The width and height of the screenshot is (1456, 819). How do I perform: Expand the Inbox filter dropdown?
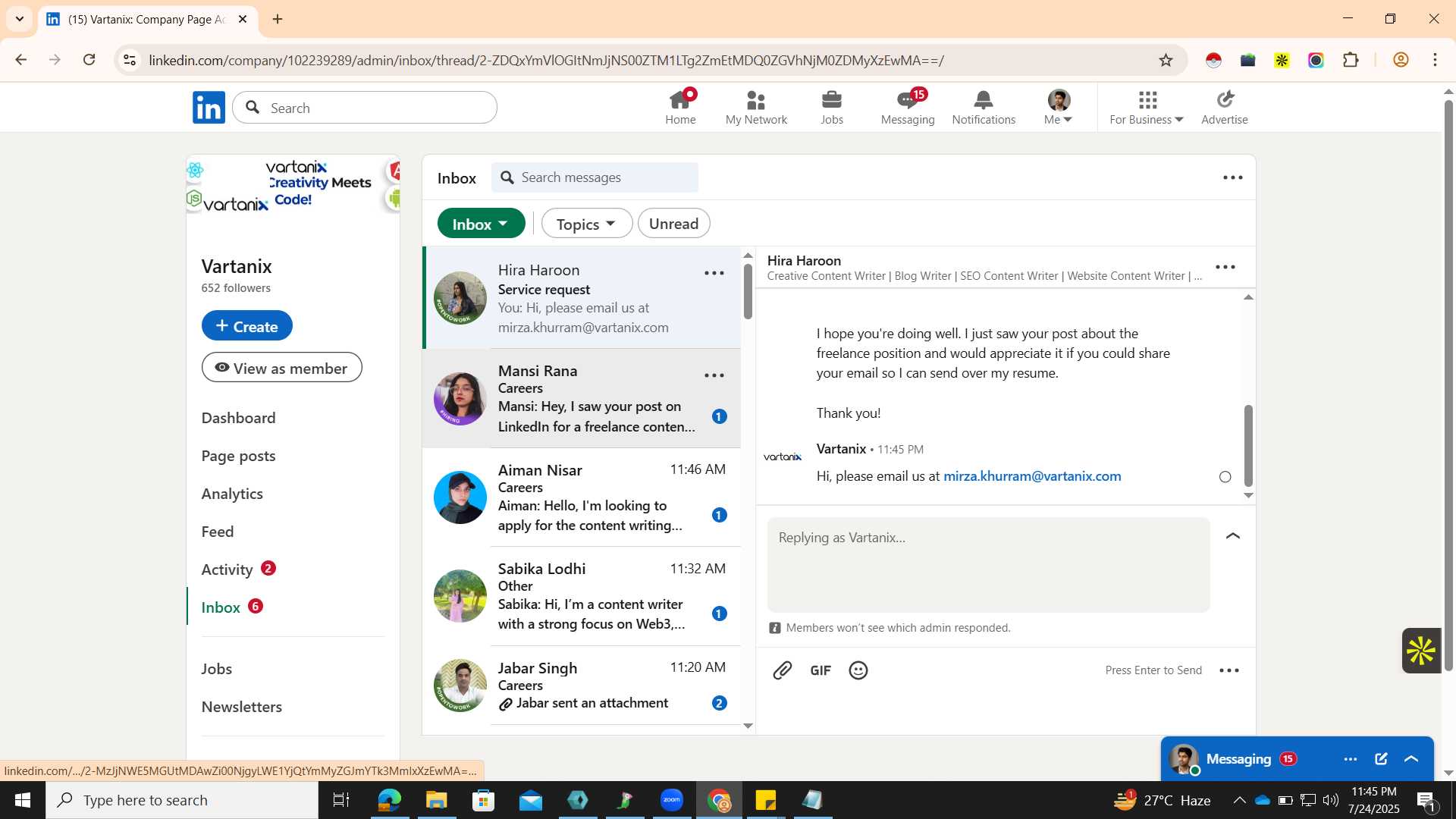coord(481,224)
